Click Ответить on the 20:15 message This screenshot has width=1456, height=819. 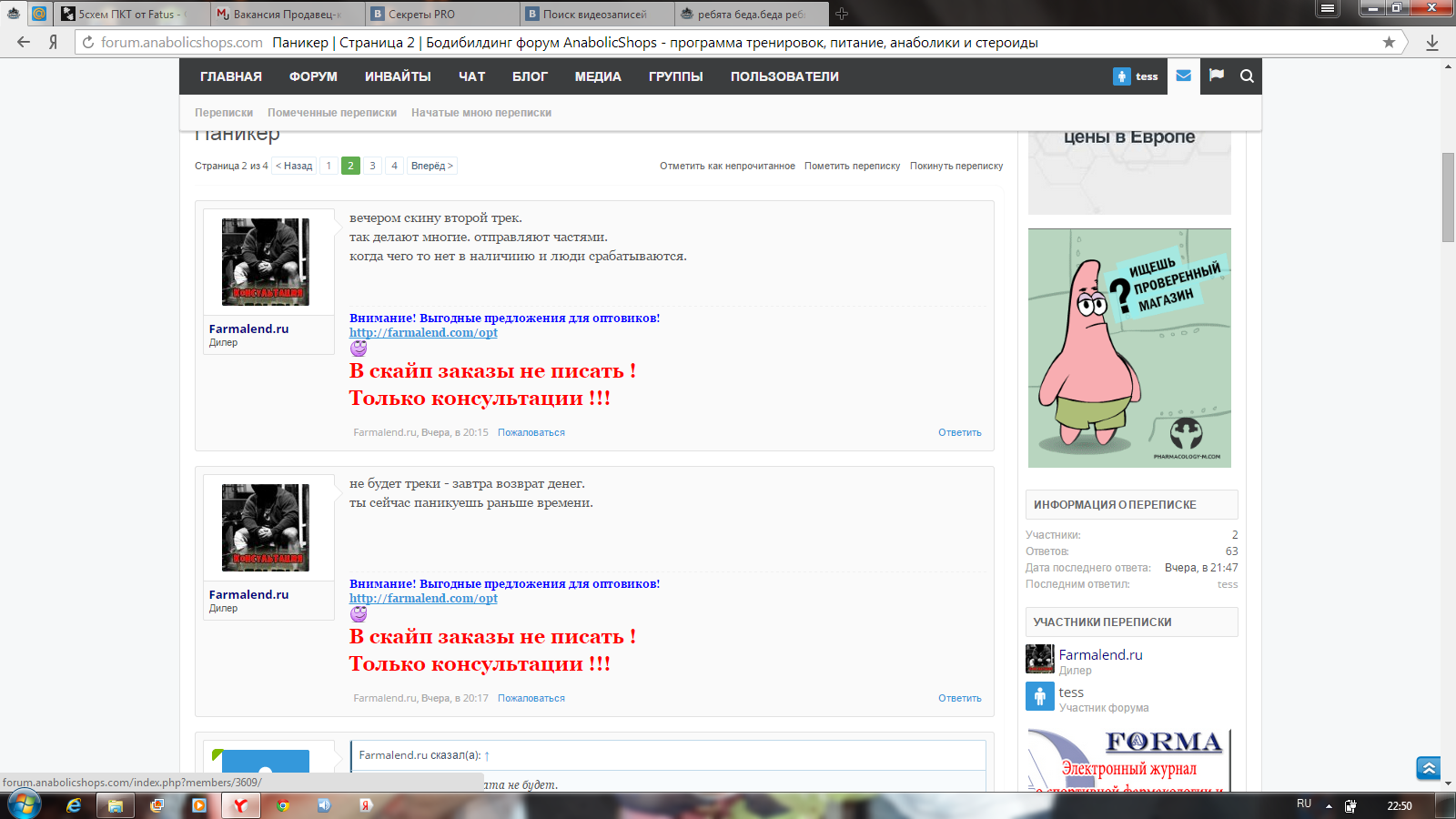959,433
